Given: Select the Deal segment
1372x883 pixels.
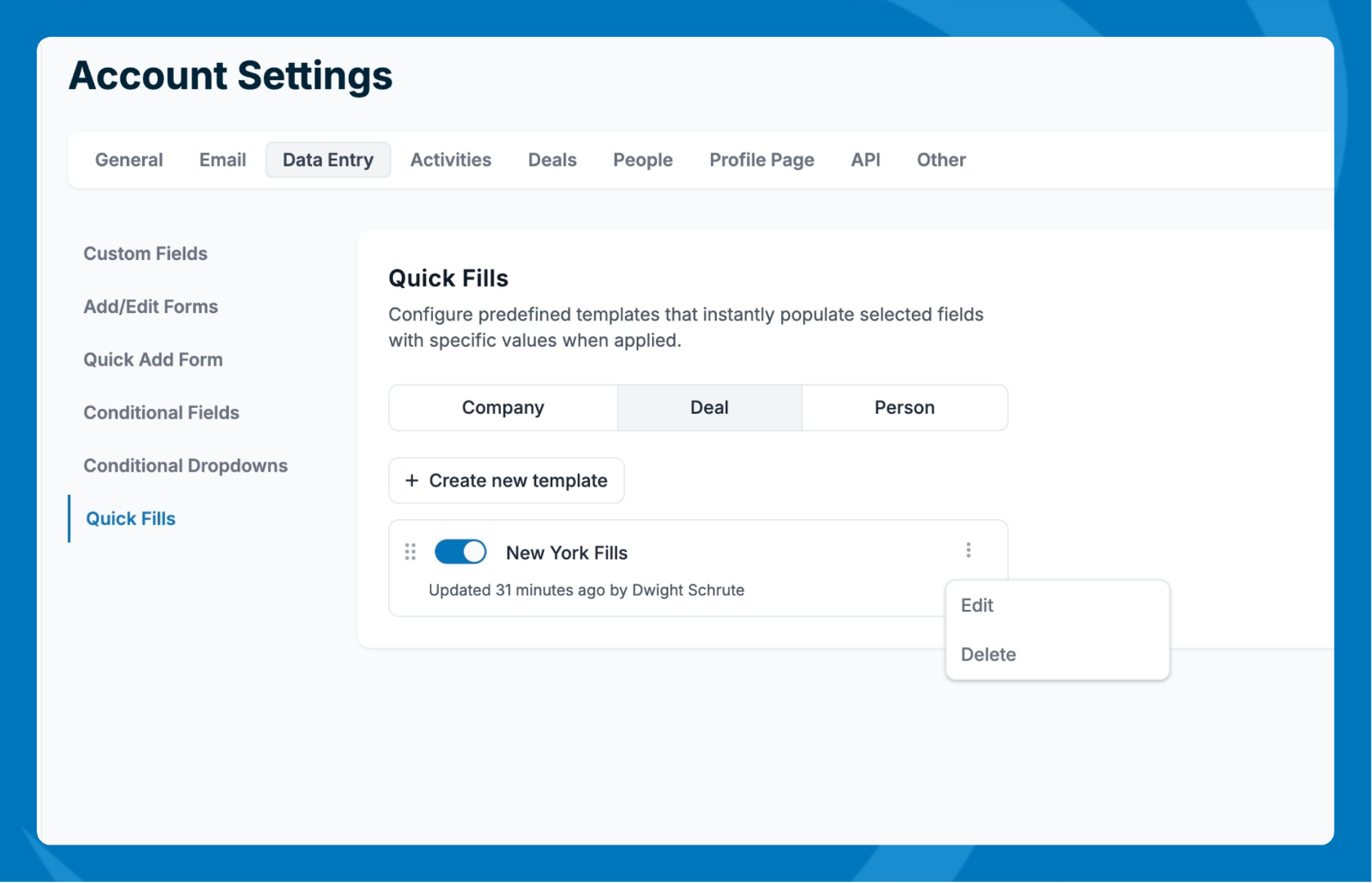Looking at the screenshot, I should tap(708, 408).
